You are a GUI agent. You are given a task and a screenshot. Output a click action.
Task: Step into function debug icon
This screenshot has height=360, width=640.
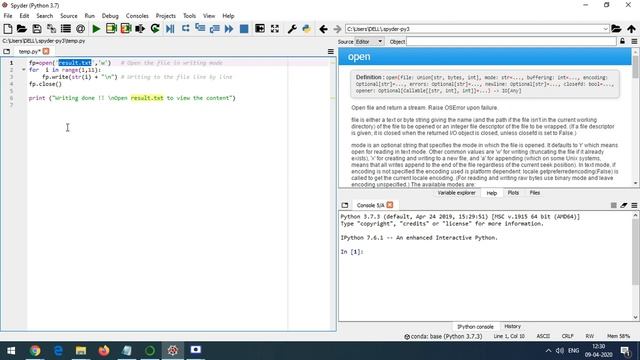click(x=200, y=29)
